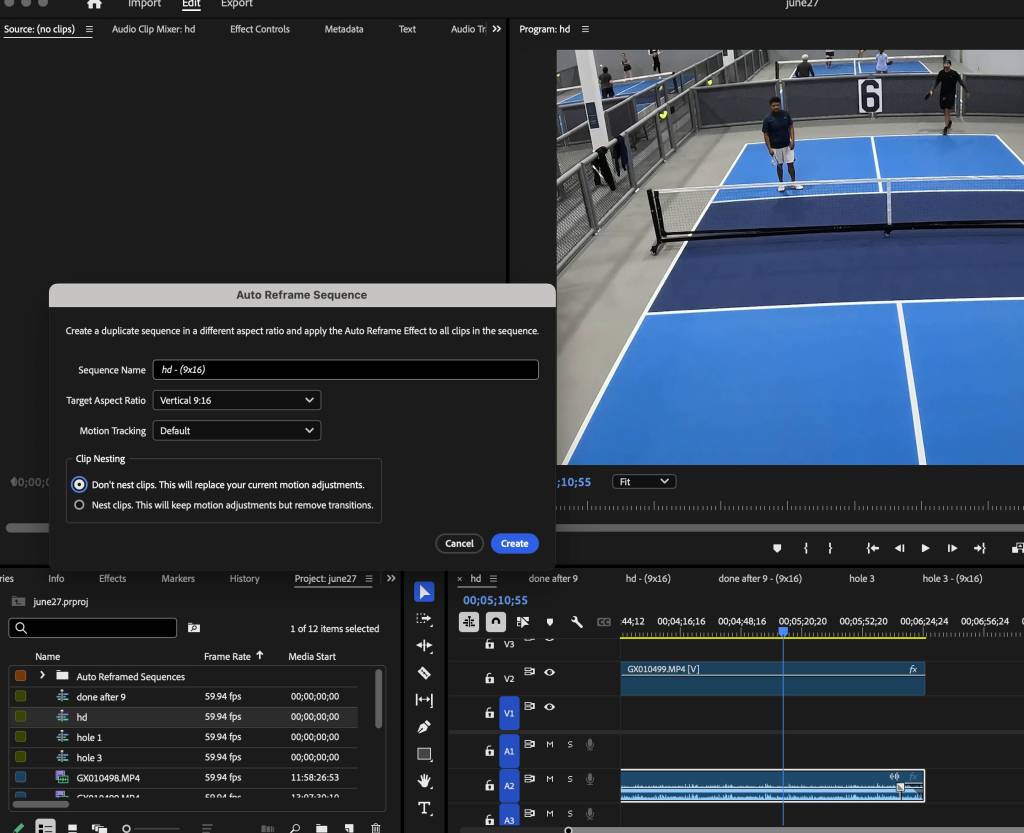The image size is (1024, 833).
Task: Switch Project panel to List View
Action: pos(45,826)
